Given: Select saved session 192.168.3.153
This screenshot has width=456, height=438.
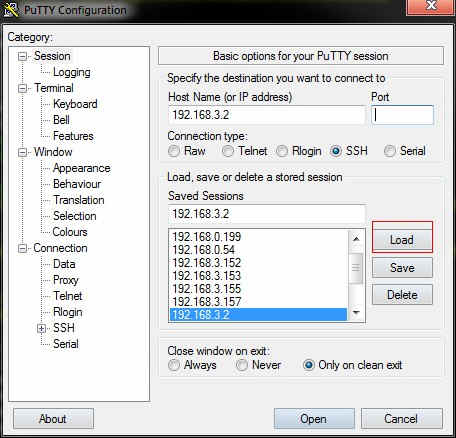Looking at the screenshot, I should click(x=258, y=276).
